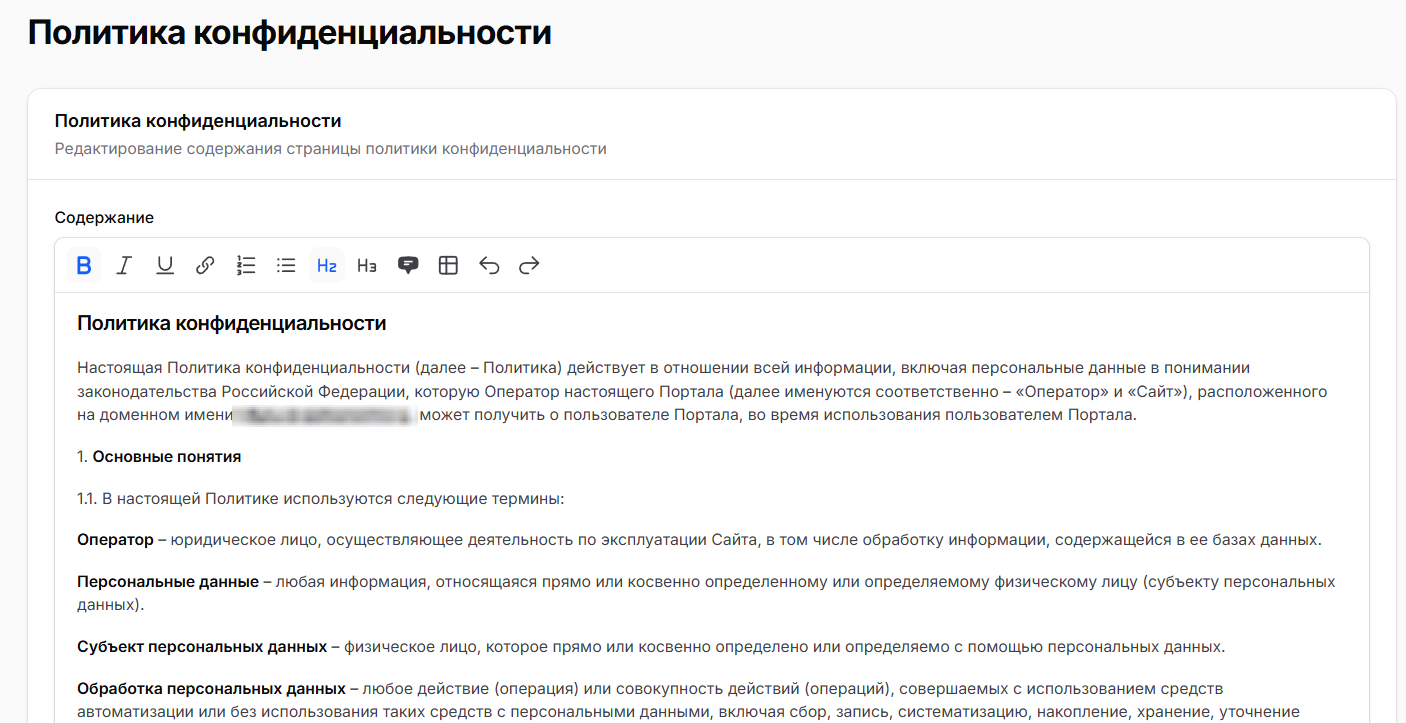This screenshot has height=723, width=1406.
Task: Apply italic formatting
Action: point(124,265)
